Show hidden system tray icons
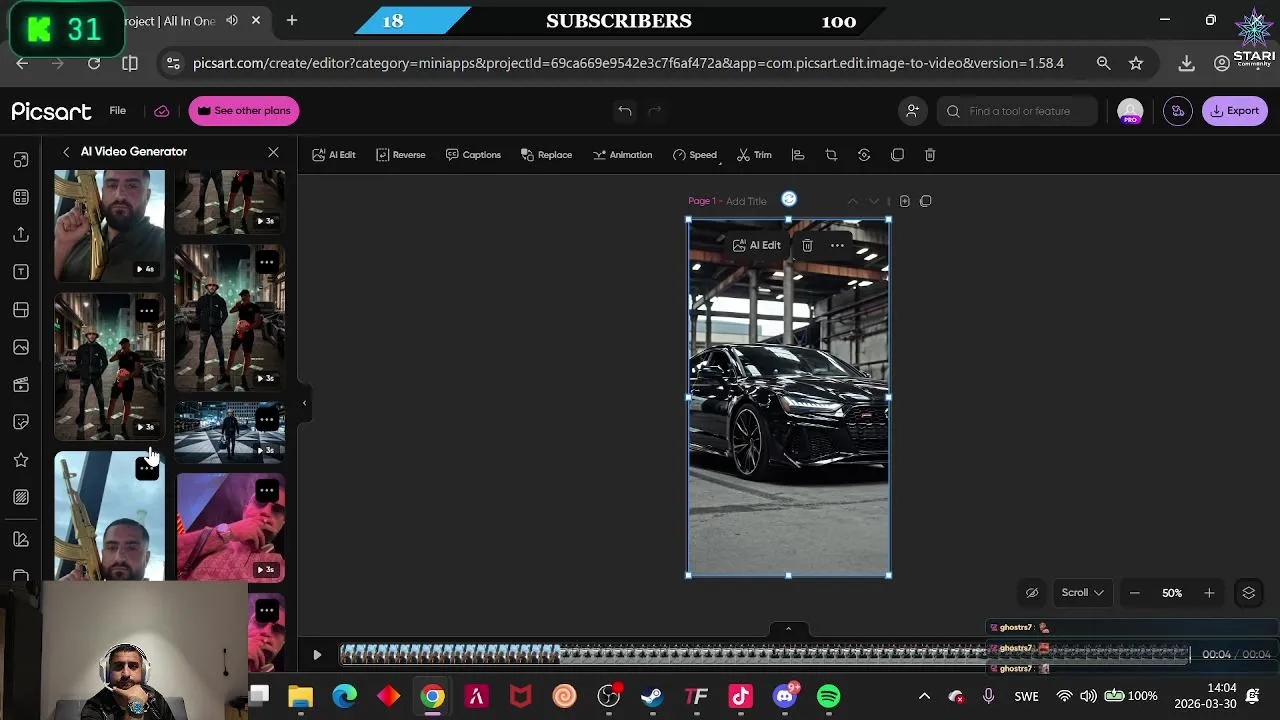This screenshot has height=720, width=1280. 924,696
